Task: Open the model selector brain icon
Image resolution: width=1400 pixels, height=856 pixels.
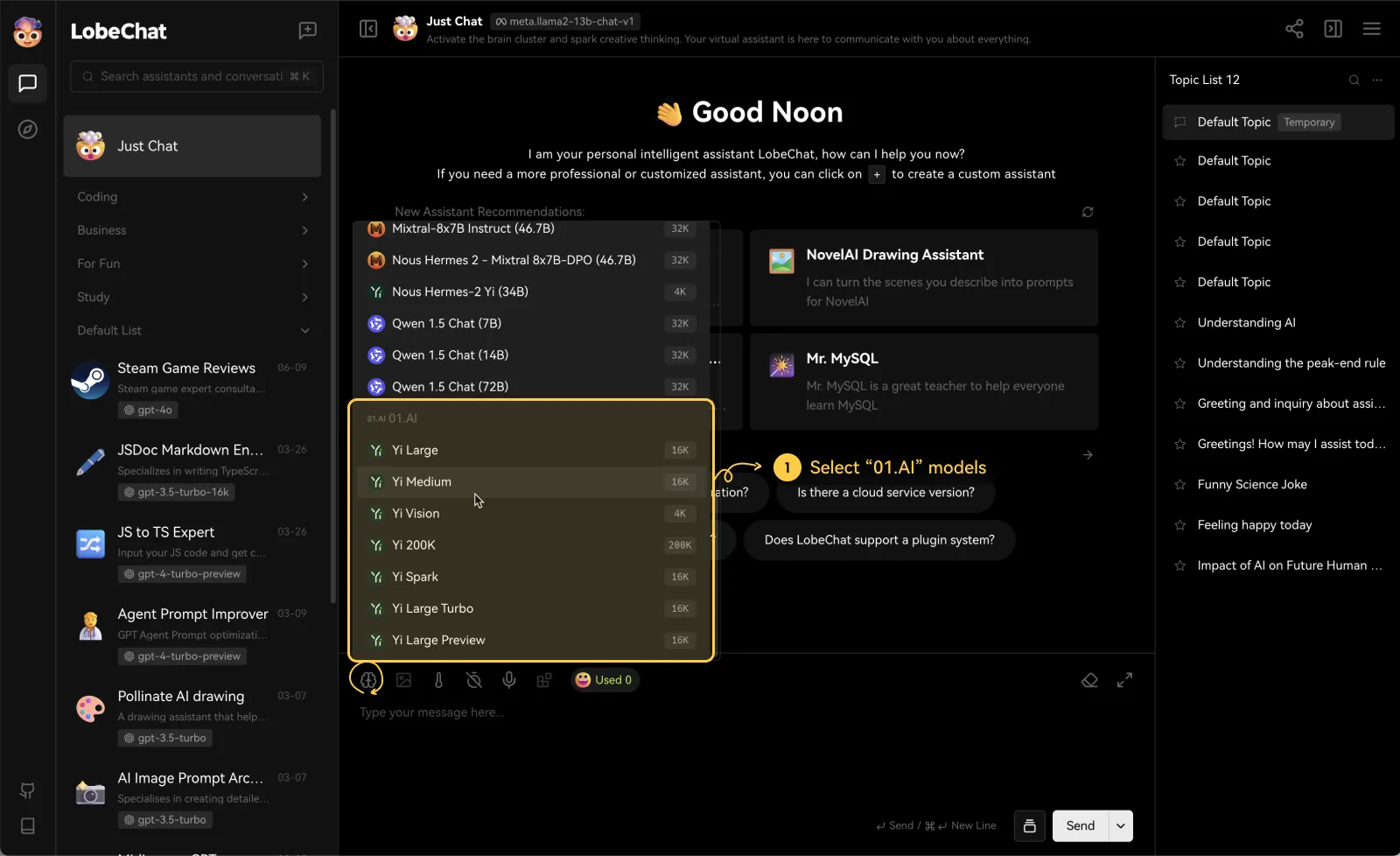Action: [x=367, y=680]
